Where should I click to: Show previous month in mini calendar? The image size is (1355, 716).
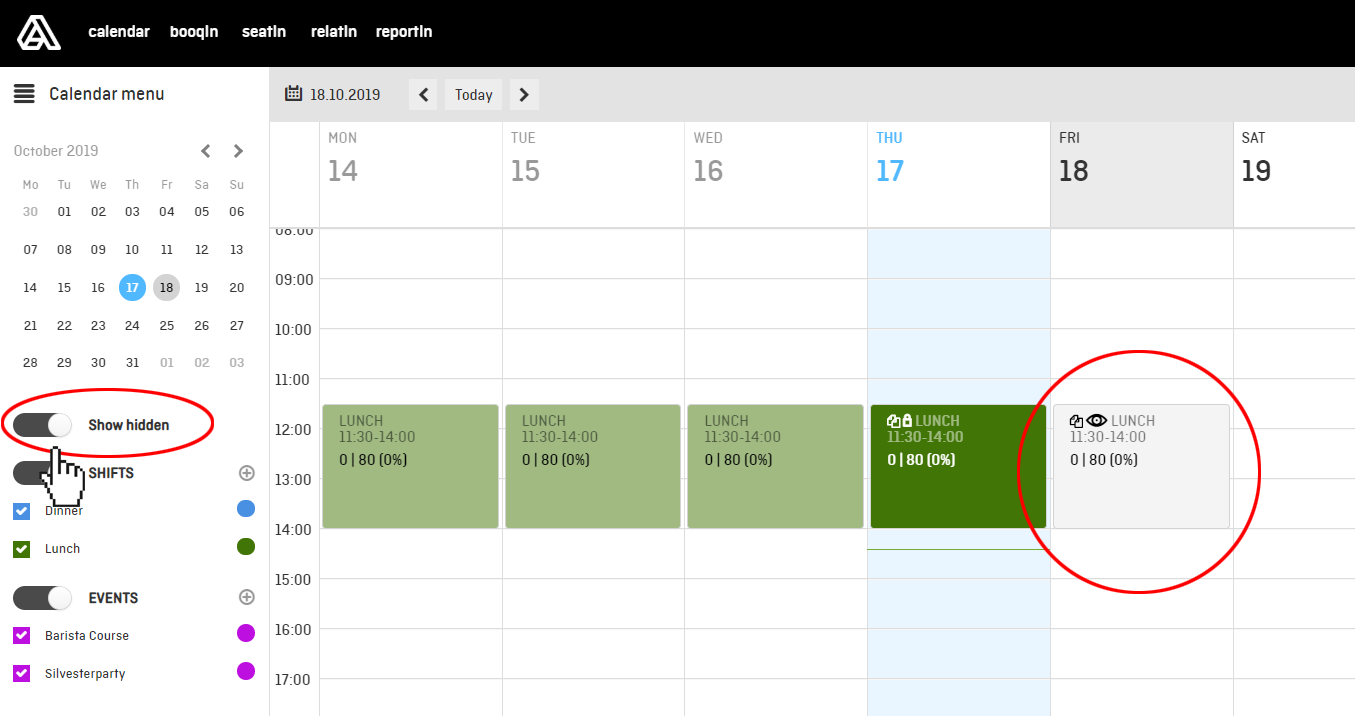(206, 151)
